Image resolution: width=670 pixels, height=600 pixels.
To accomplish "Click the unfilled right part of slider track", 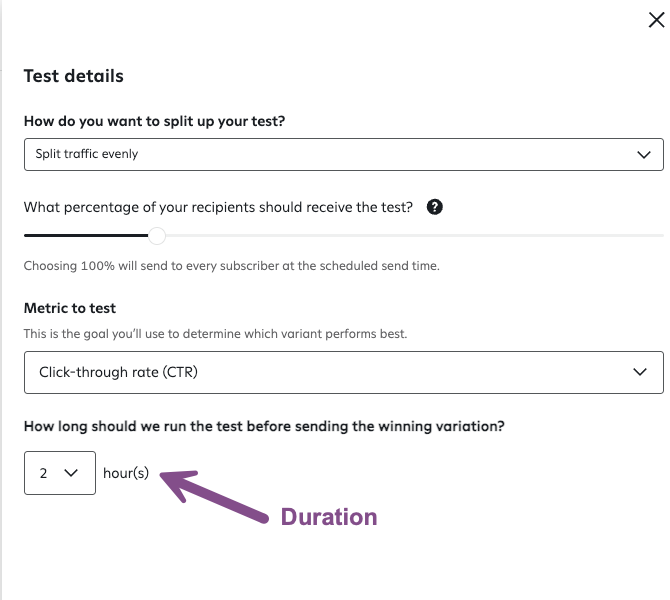I will coord(410,236).
